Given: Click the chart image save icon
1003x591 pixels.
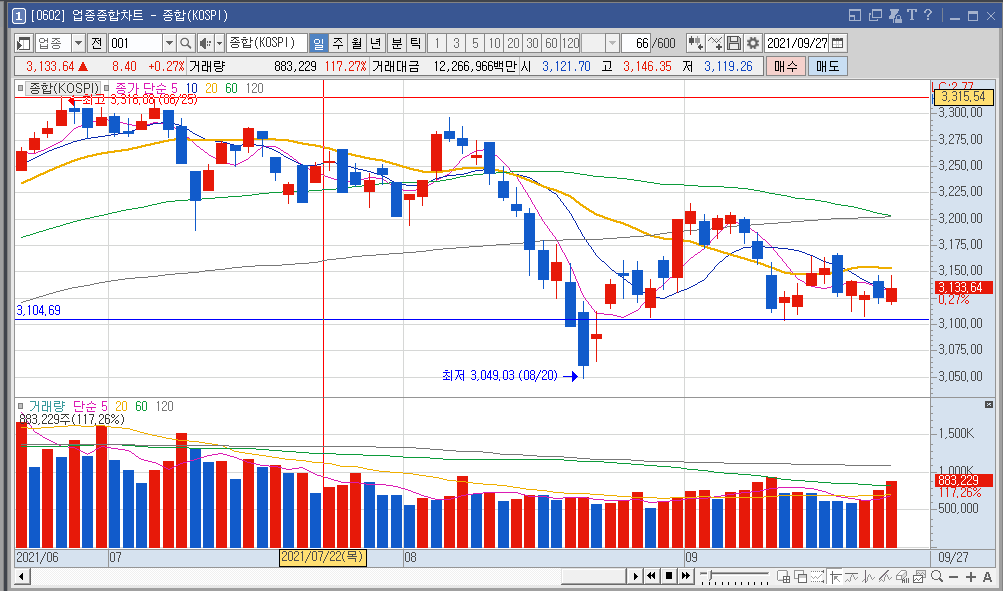Looking at the screenshot, I should [x=920, y=576].
